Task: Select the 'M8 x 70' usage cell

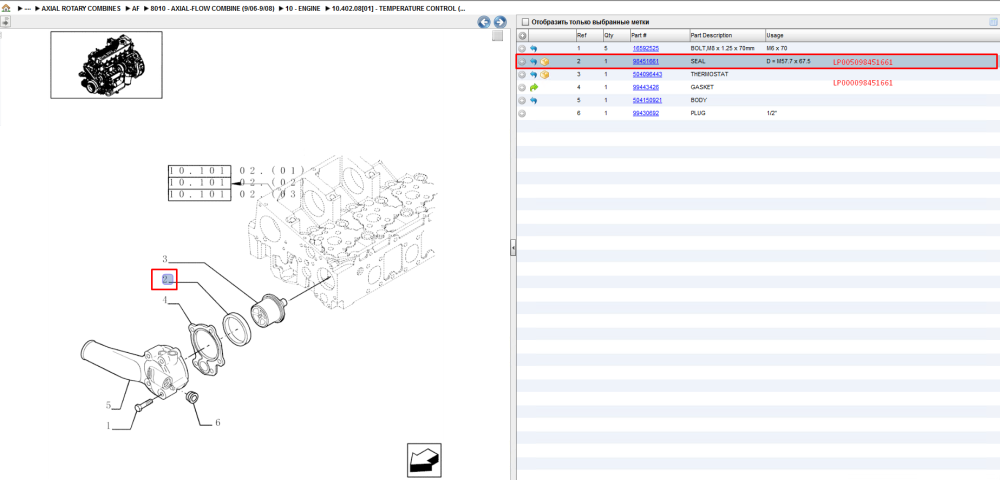Action: coord(777,48)
